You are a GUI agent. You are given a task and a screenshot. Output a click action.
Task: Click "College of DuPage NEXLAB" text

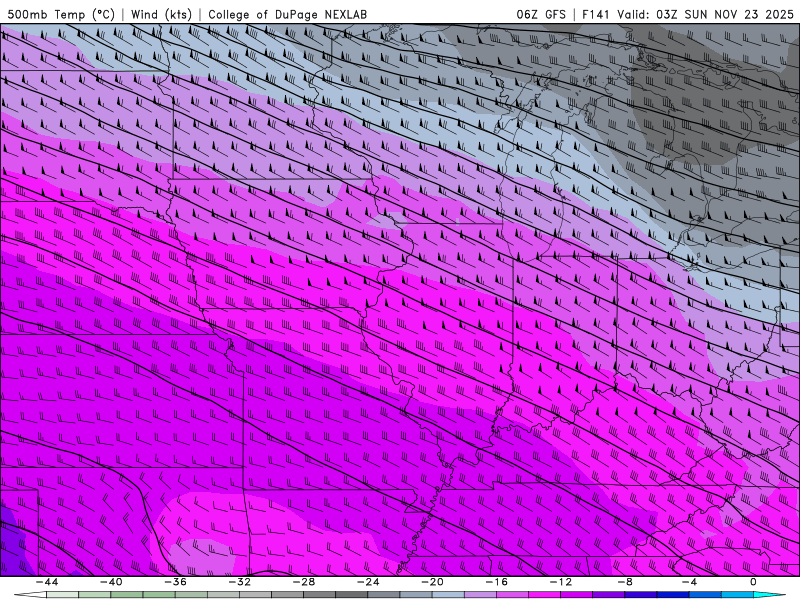click(x=287, y=14)
